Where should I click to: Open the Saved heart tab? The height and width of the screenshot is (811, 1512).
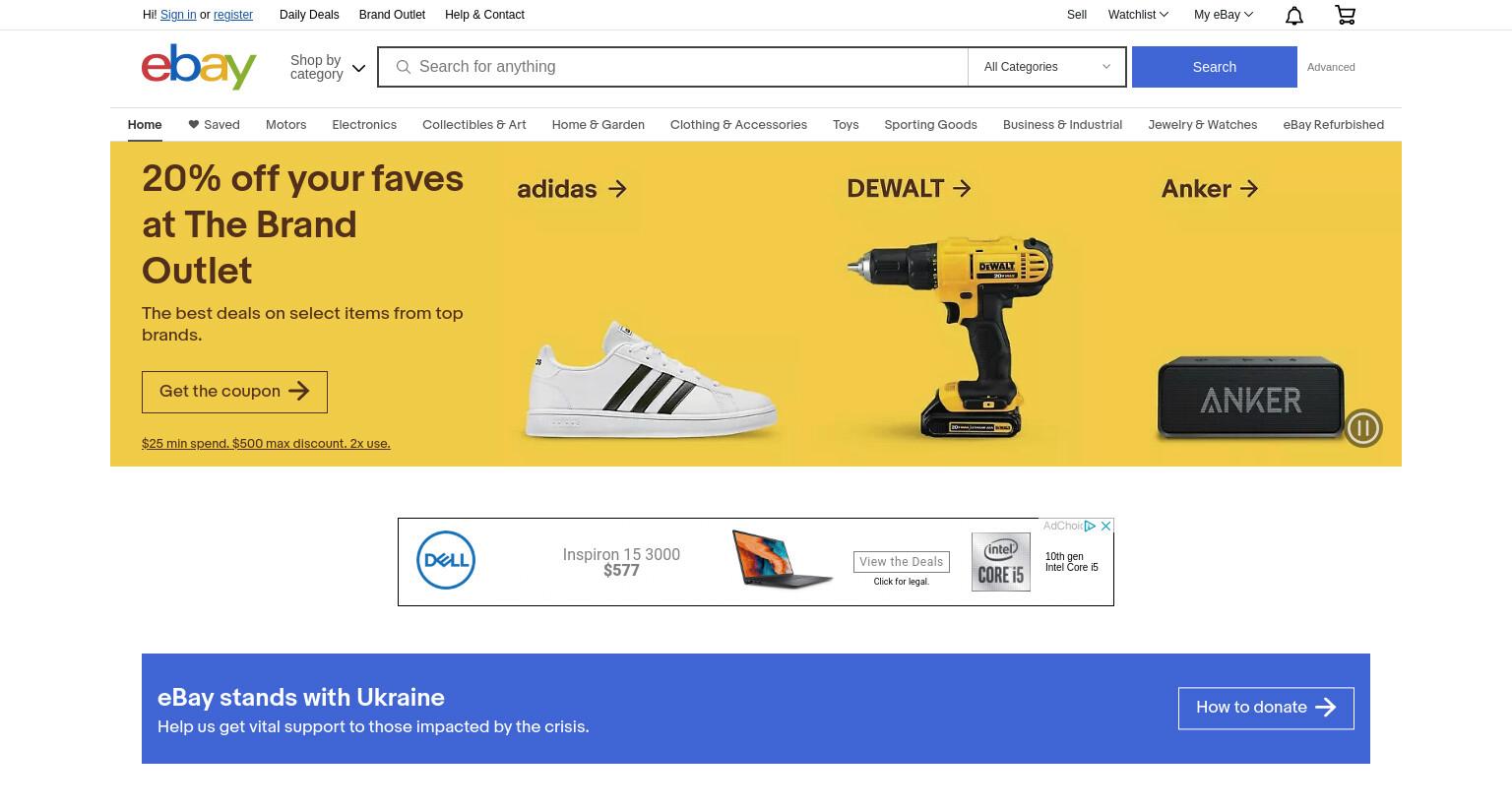coord(214,125)
